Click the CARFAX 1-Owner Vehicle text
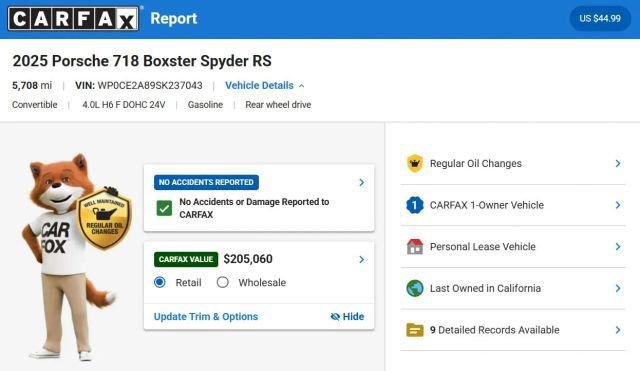The image size is (640, 371). click(487, 205)
